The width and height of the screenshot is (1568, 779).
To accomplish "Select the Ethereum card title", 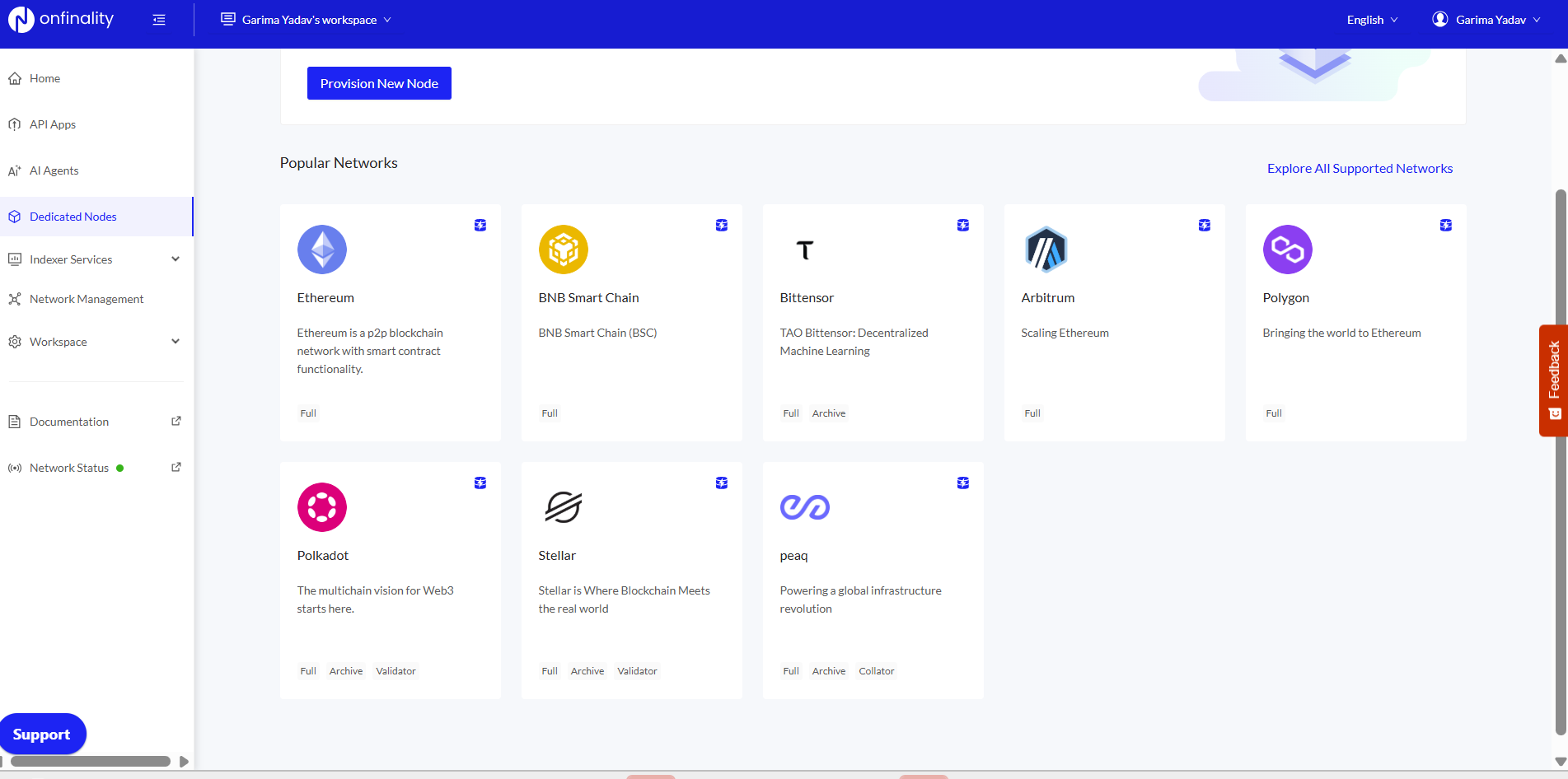I will (x=325, y=298).
